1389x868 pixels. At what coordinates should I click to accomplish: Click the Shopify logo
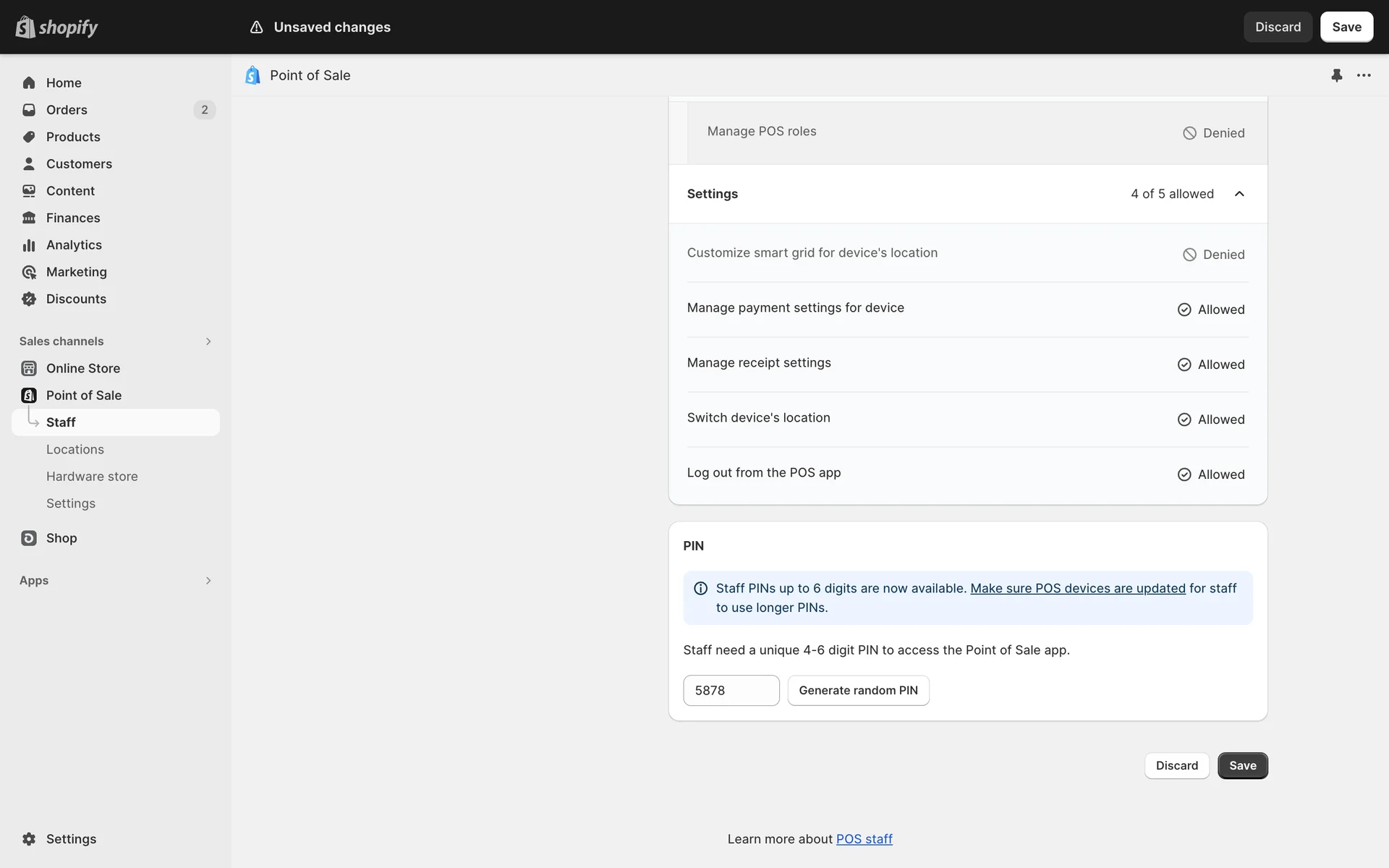pos(56,27)
